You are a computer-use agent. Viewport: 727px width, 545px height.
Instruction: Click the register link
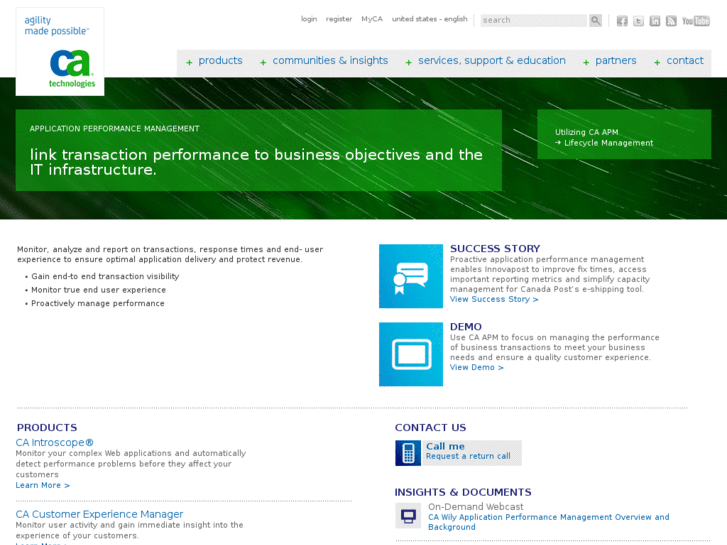[x=339, y=19]
